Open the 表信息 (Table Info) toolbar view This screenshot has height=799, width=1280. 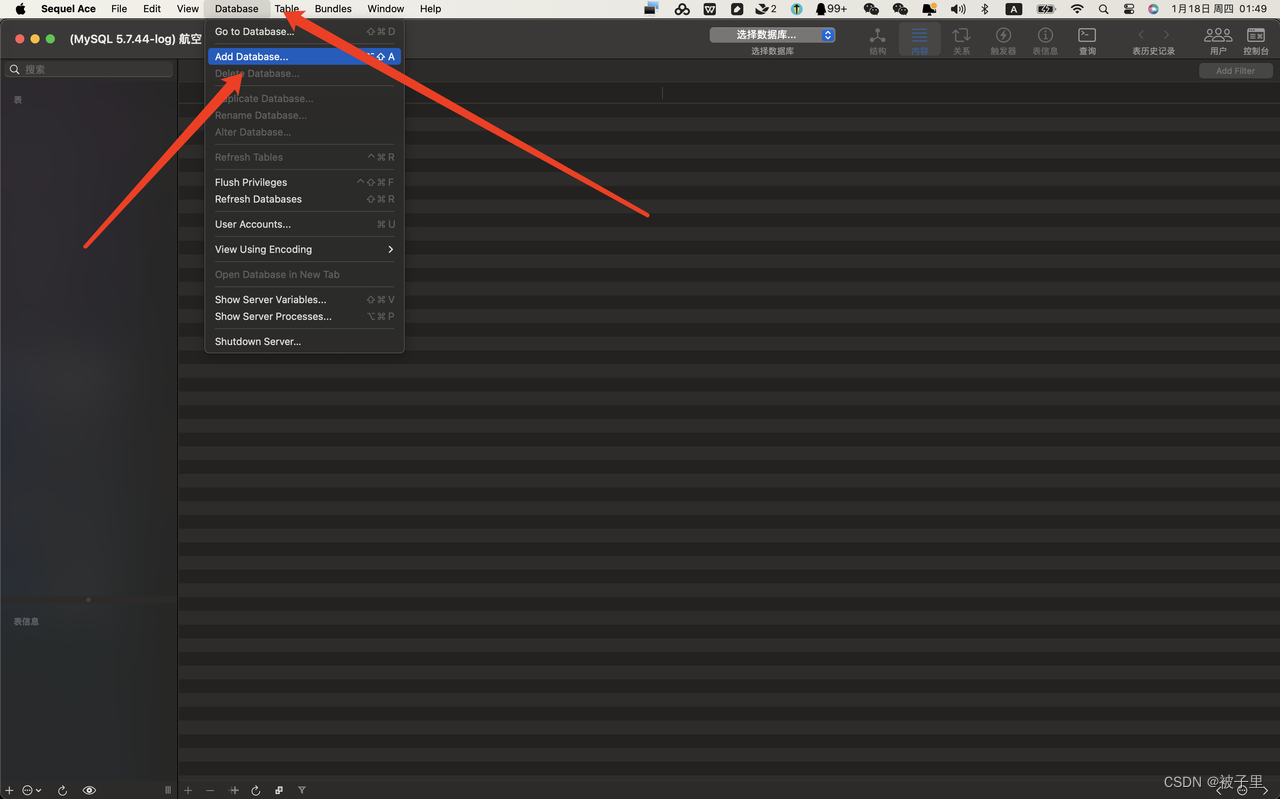[x=1045, y=40]
